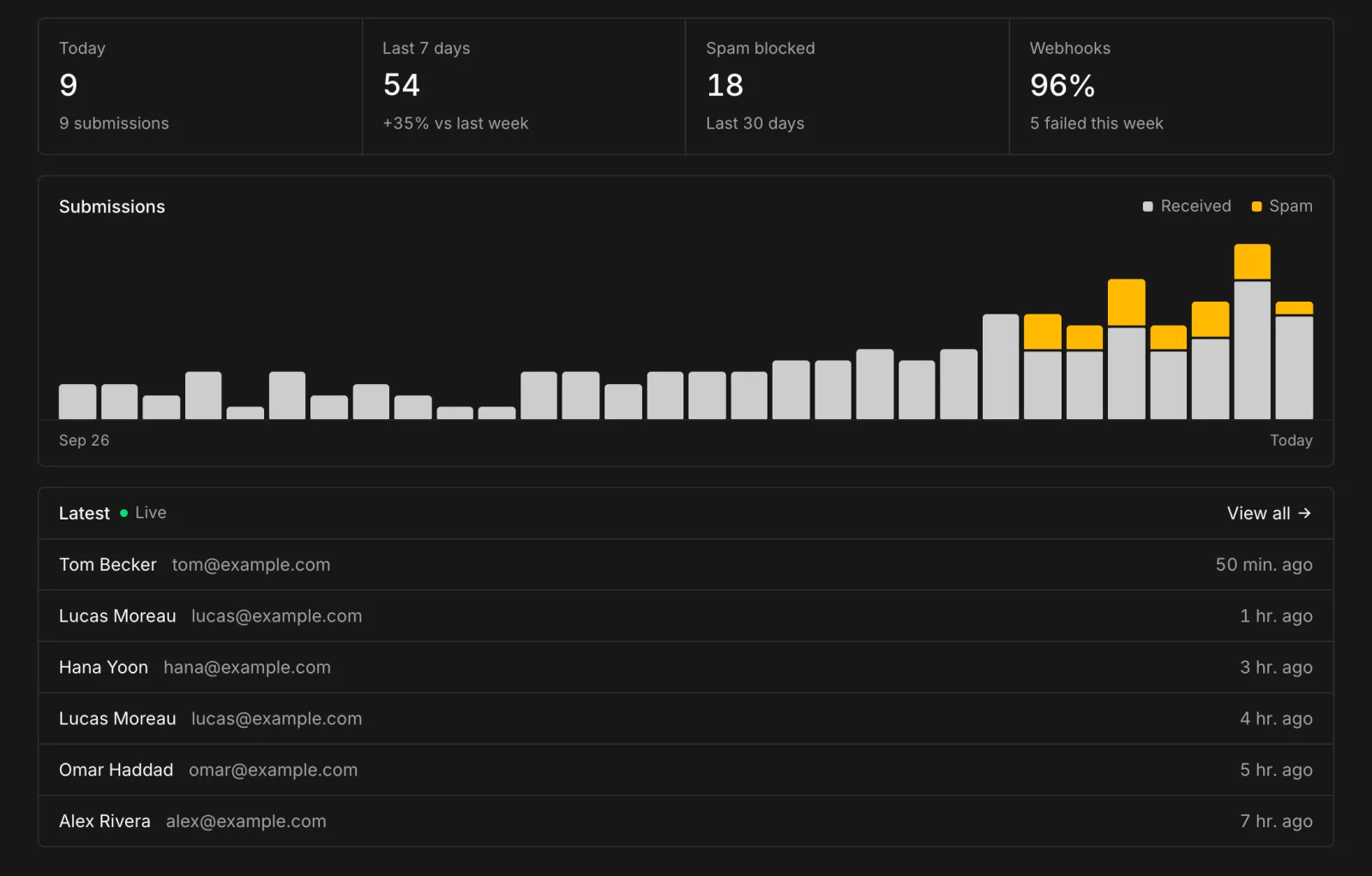Click the Received legend label

[x=1195, y=207]
